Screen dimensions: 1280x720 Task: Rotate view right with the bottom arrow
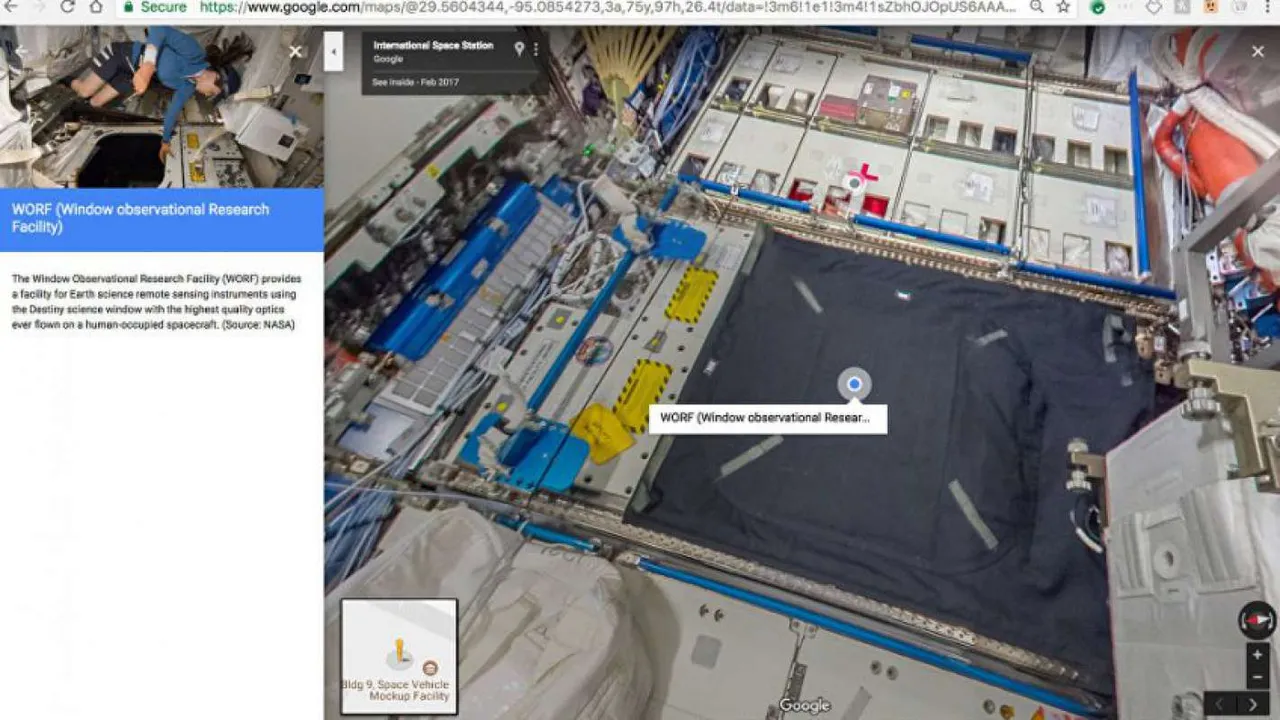pyautogui.click(x=1252, y=704)
